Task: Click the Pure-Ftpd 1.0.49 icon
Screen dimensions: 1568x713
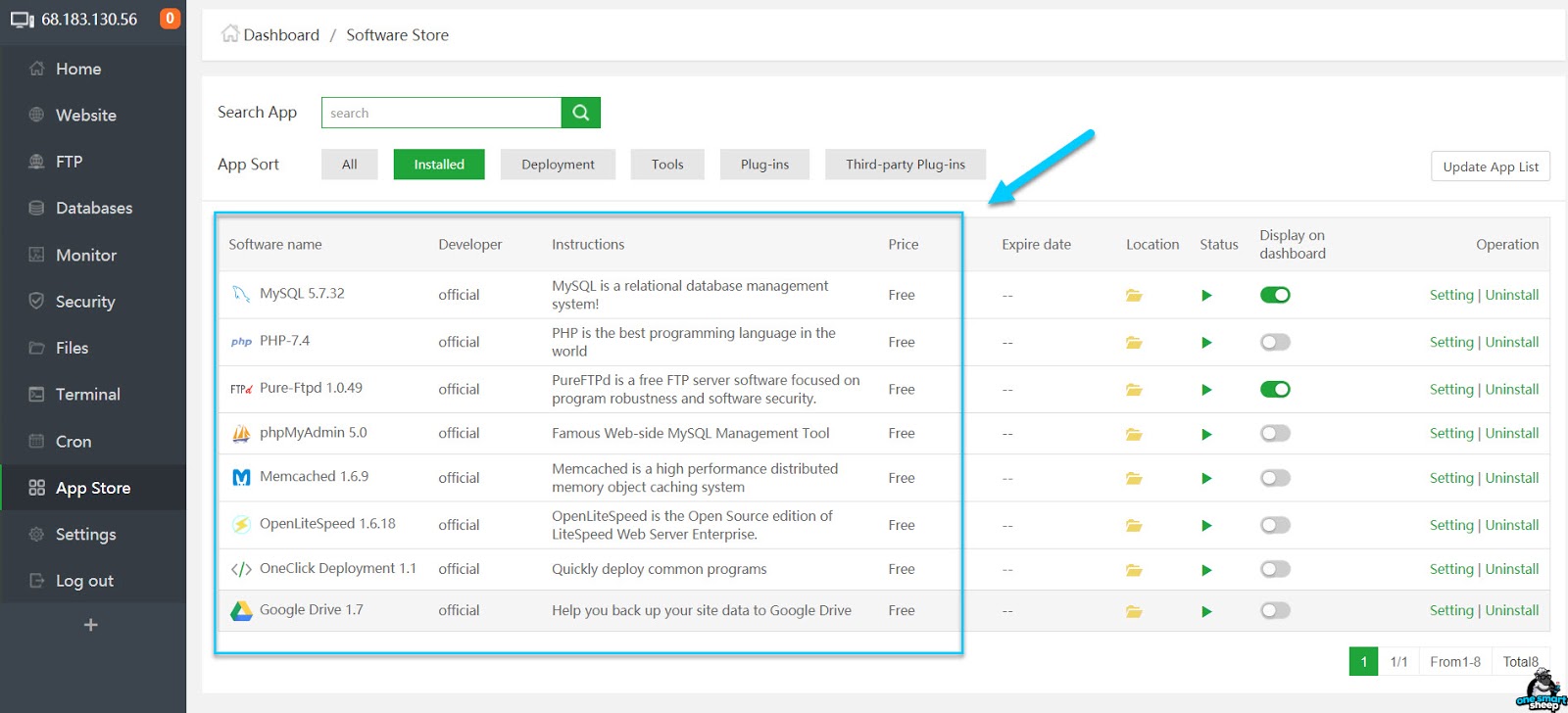Action: coord(241,389)
